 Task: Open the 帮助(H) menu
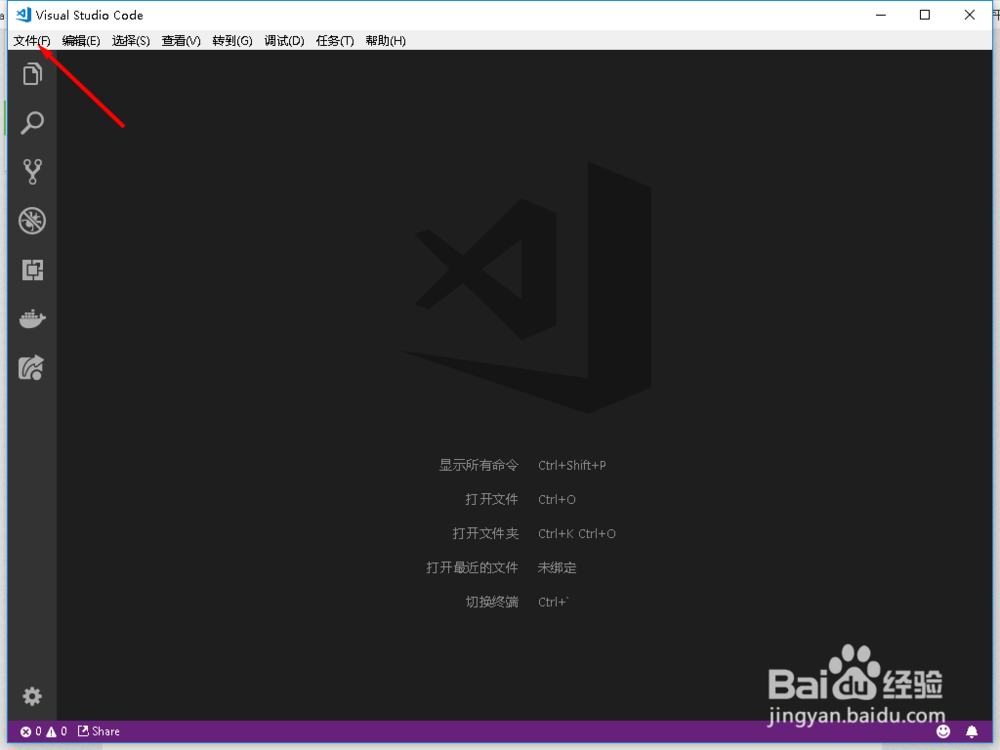pos(385,41)
